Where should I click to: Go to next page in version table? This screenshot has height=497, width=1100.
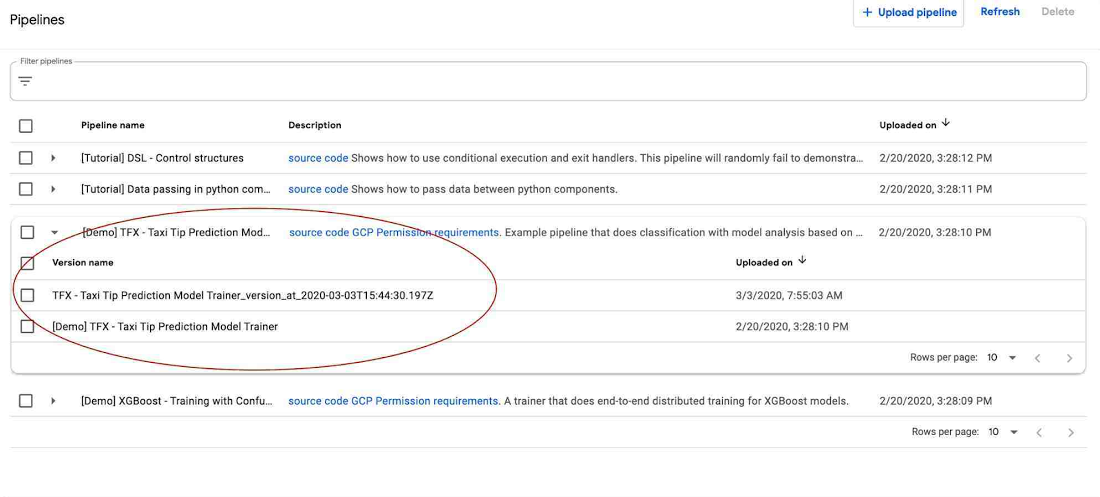pos(1069,358)
